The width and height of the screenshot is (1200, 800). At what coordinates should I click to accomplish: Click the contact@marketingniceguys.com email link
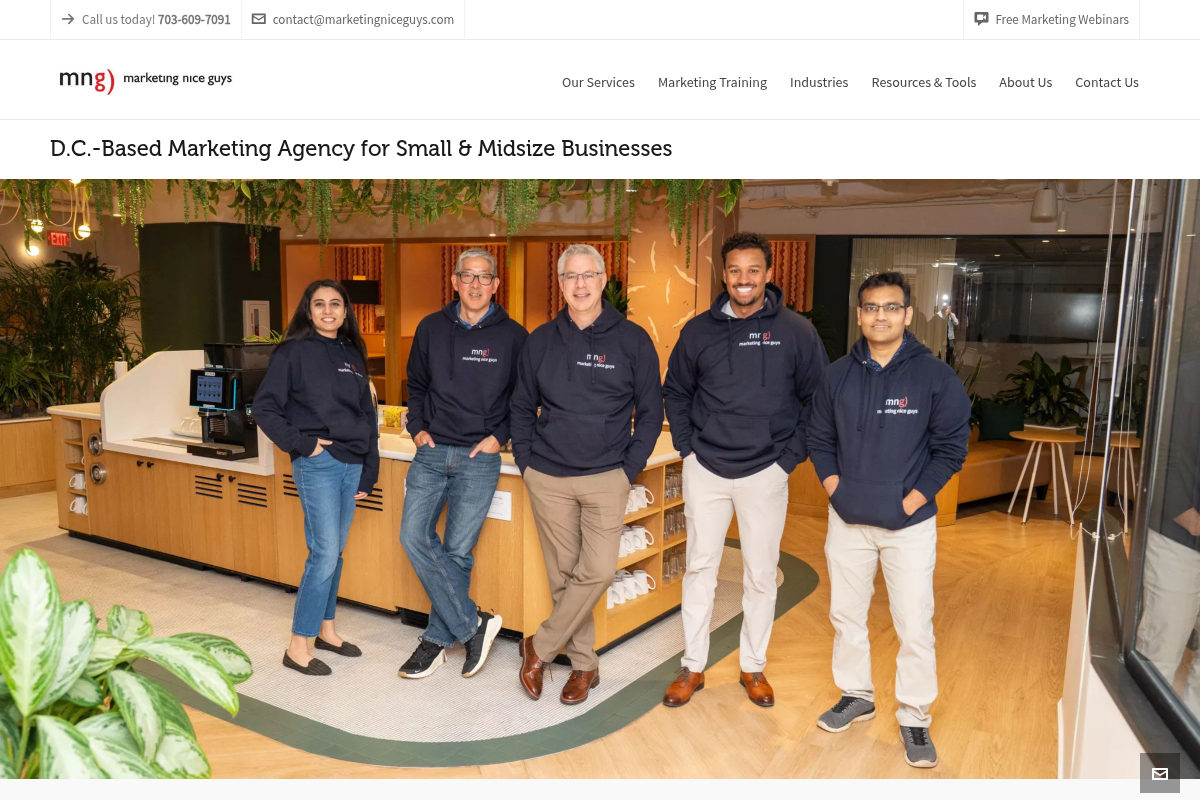click(363, 20)
